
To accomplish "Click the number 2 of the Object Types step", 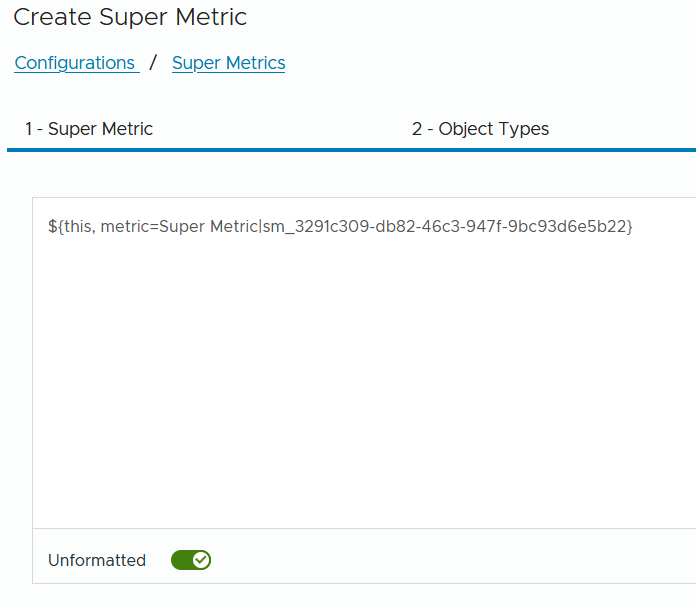I will [x=417, y=129].
